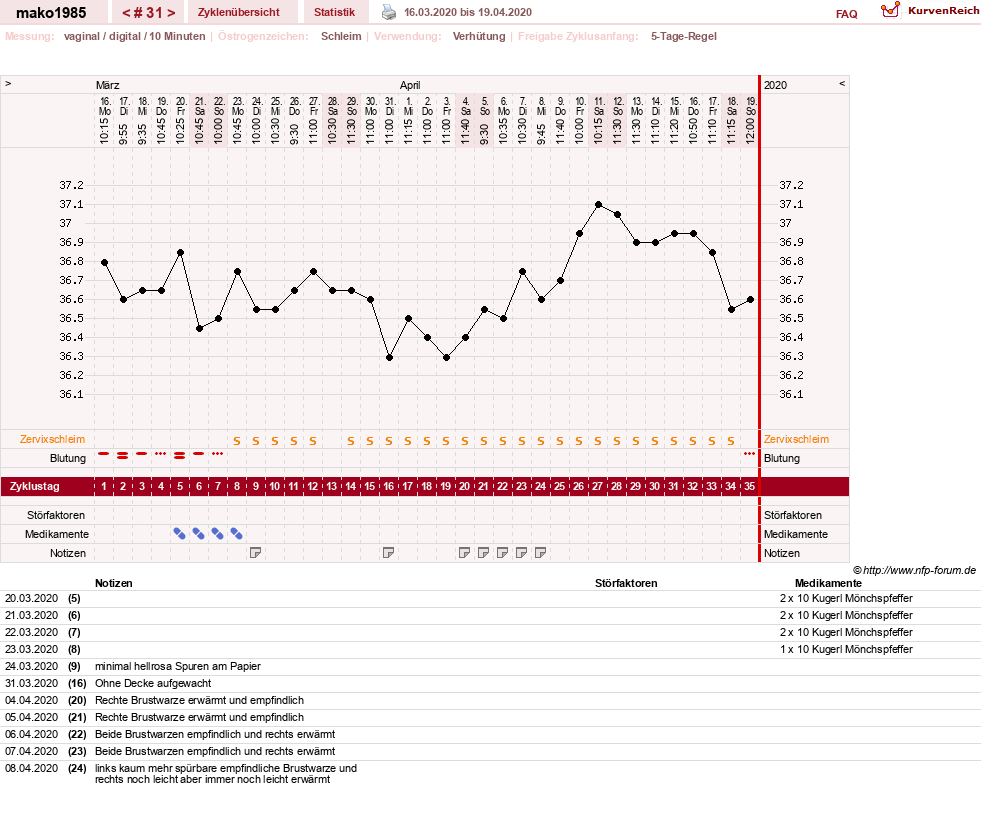This screenshot has height=836, width=981.
Task: Click the 5-Tage-Regel setting value
Action: [683, 36]
